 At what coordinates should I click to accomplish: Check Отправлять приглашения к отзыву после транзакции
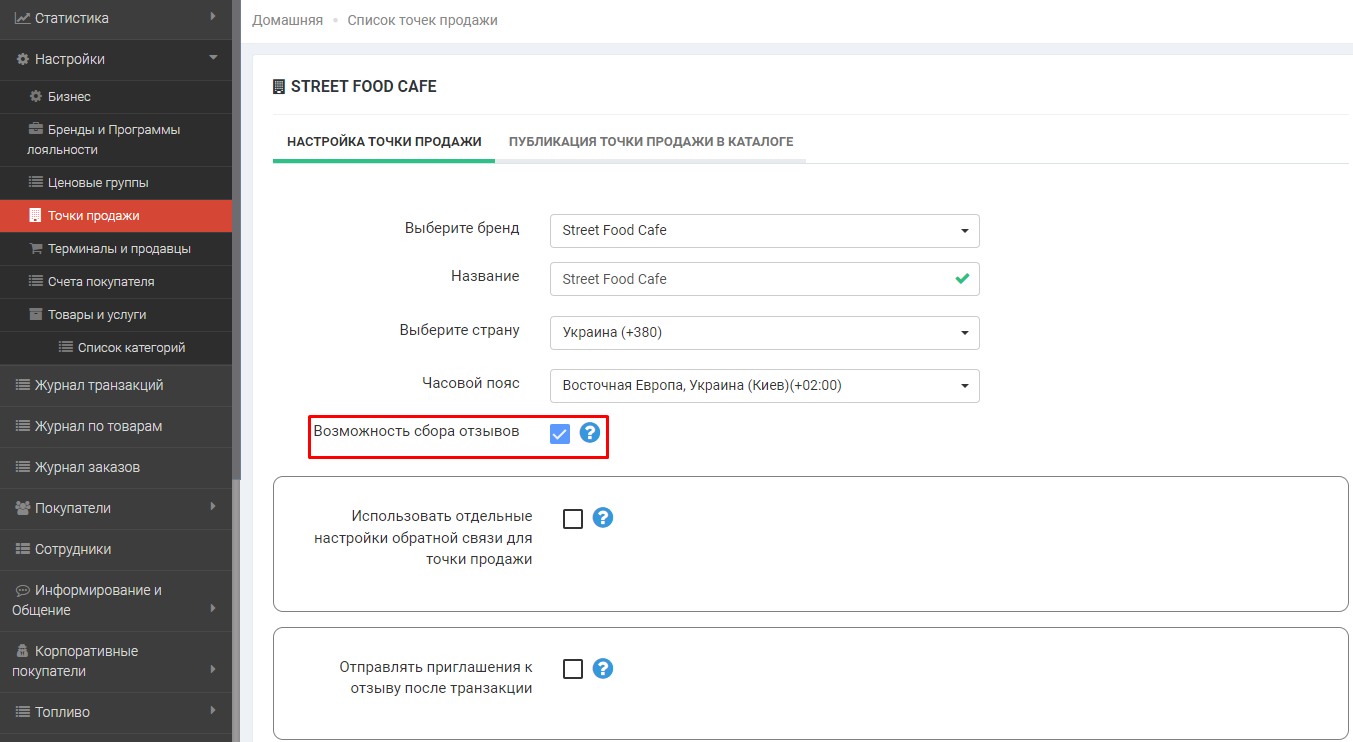pos(573,669)
